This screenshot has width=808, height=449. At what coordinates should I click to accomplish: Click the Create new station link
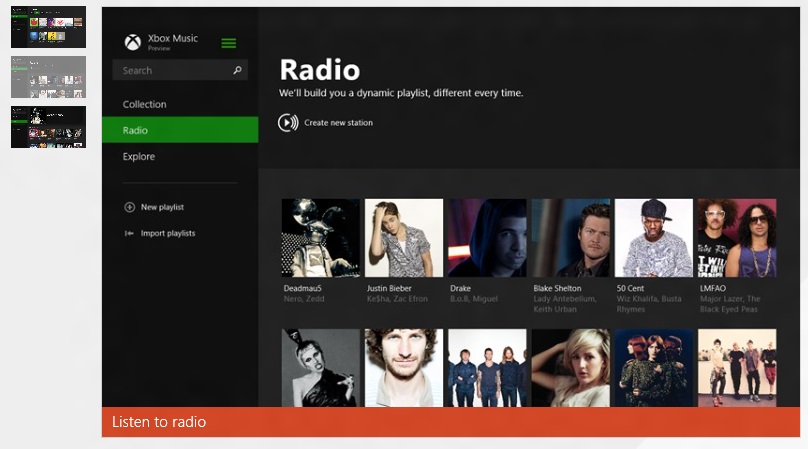point(338,122)
